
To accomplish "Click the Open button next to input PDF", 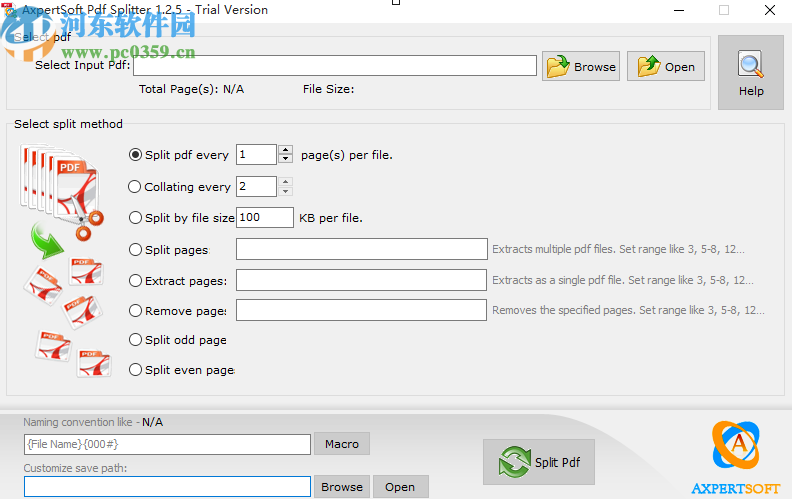I will [666, 66].
